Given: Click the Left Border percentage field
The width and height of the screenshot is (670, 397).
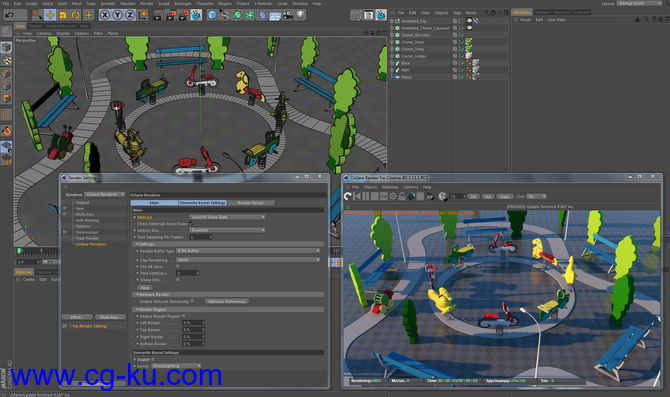Looking at the screenshot, I should 193,323.
